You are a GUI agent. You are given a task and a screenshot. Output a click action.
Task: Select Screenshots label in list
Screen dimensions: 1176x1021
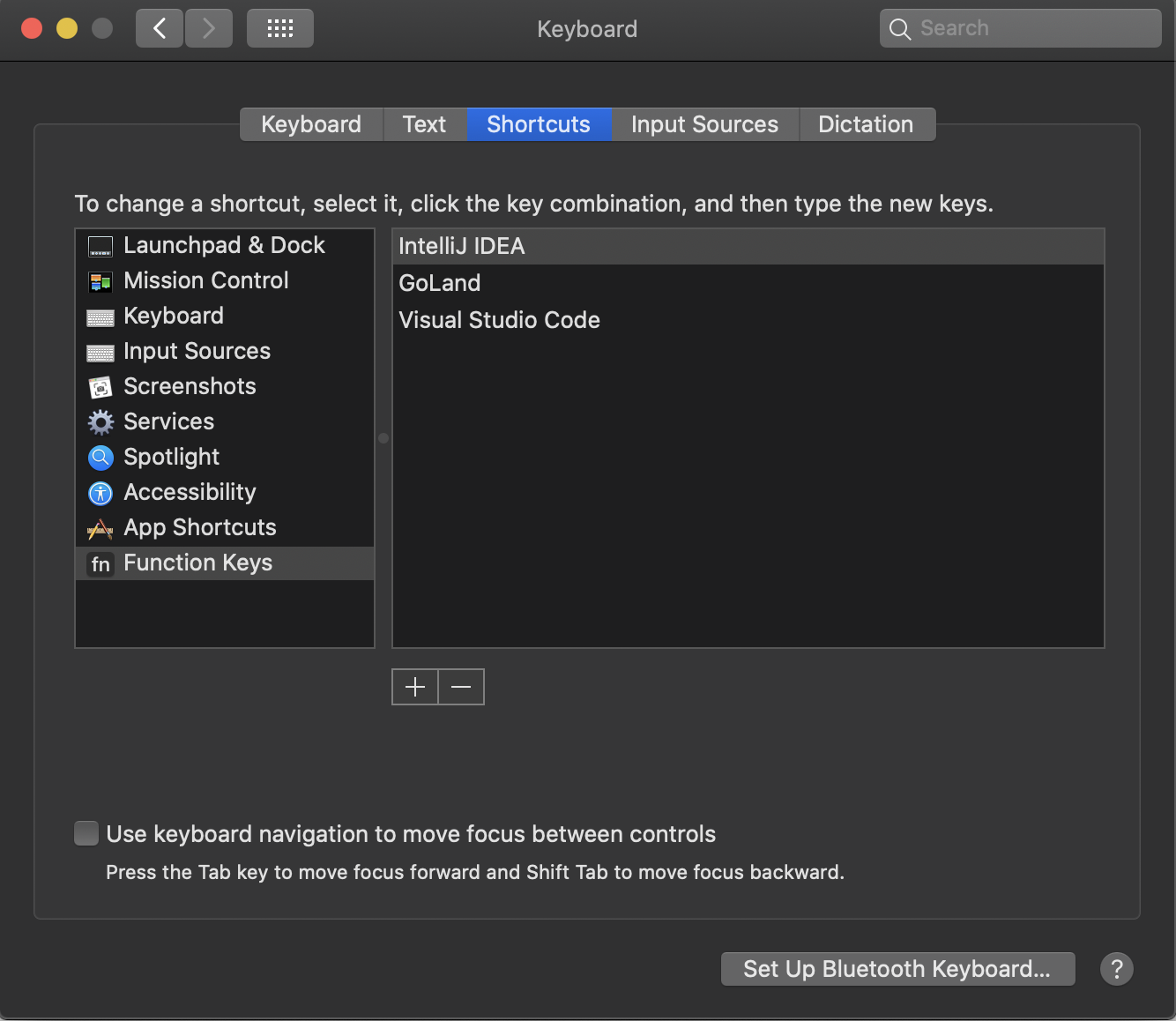pos(190,386)
